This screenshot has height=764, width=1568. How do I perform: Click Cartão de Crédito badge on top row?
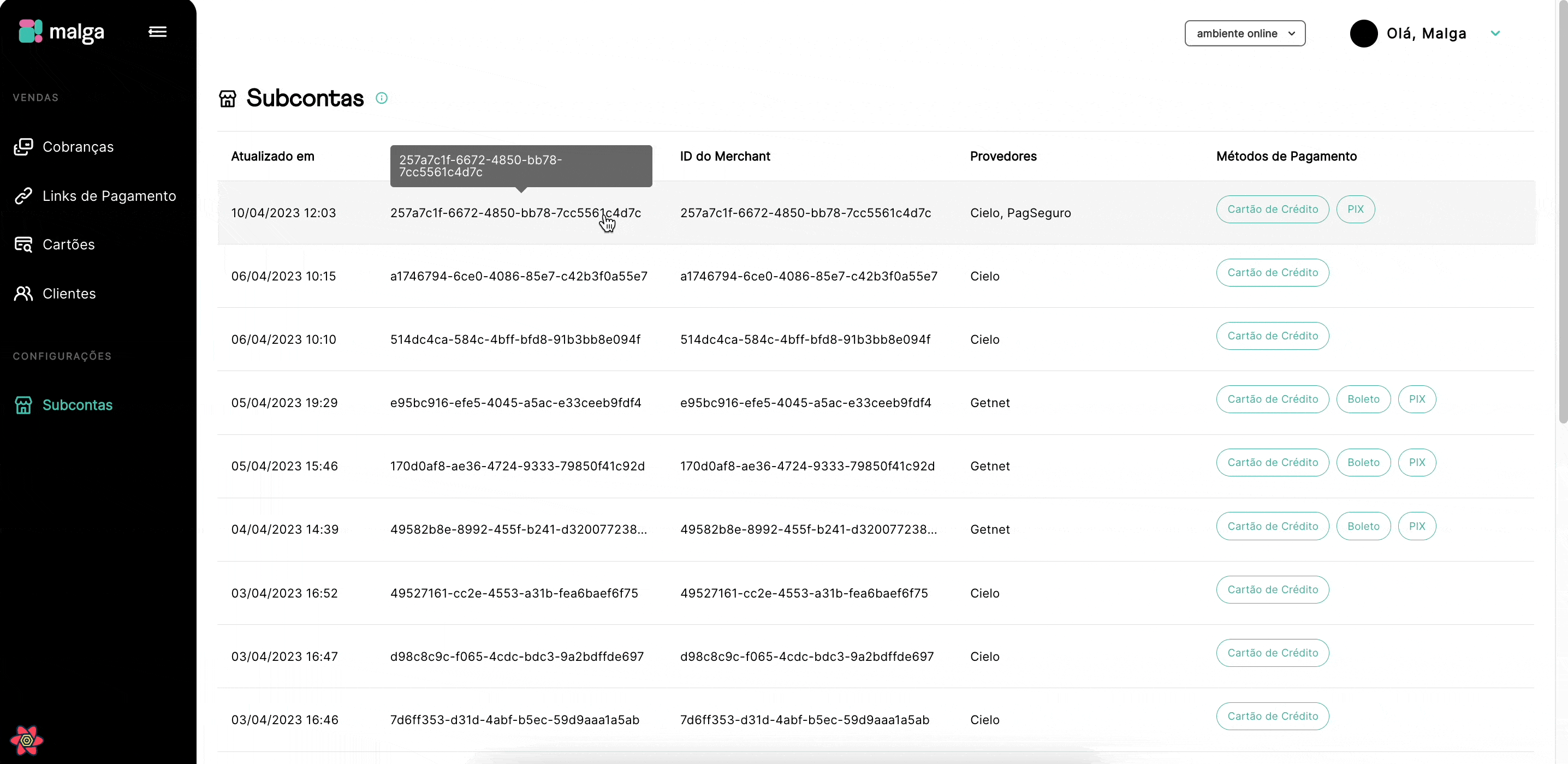click(x=1272, y=209)
